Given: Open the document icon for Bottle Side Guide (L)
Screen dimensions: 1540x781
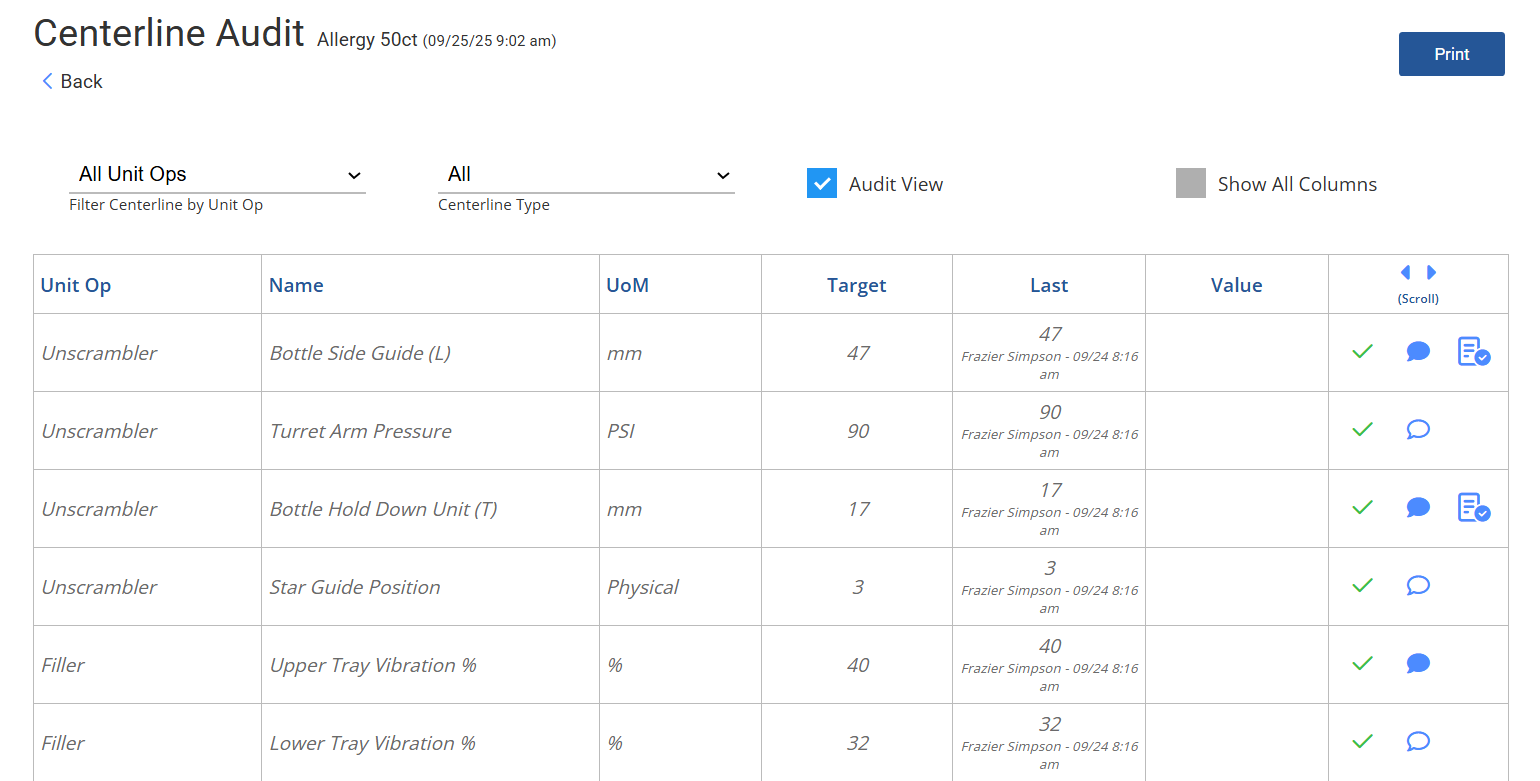Looking at the screenshot, I should (1473, 352).
